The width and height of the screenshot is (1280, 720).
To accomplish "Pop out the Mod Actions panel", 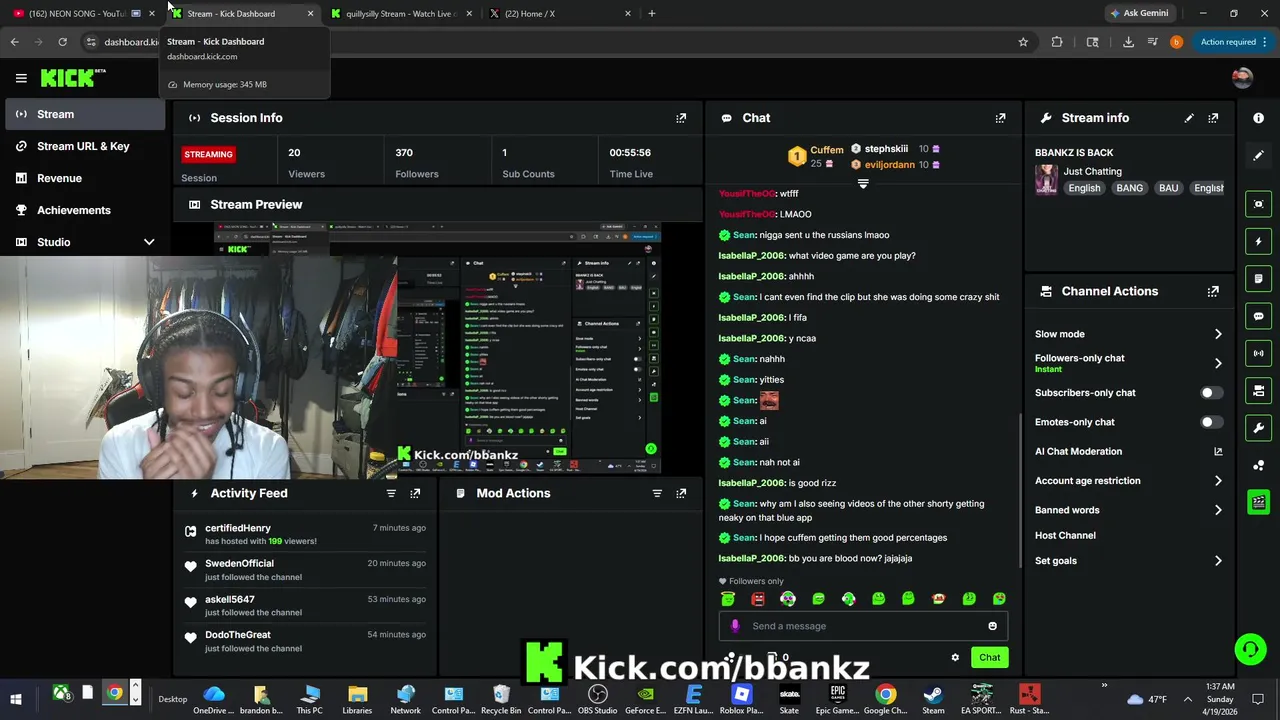I will point(681,493).
